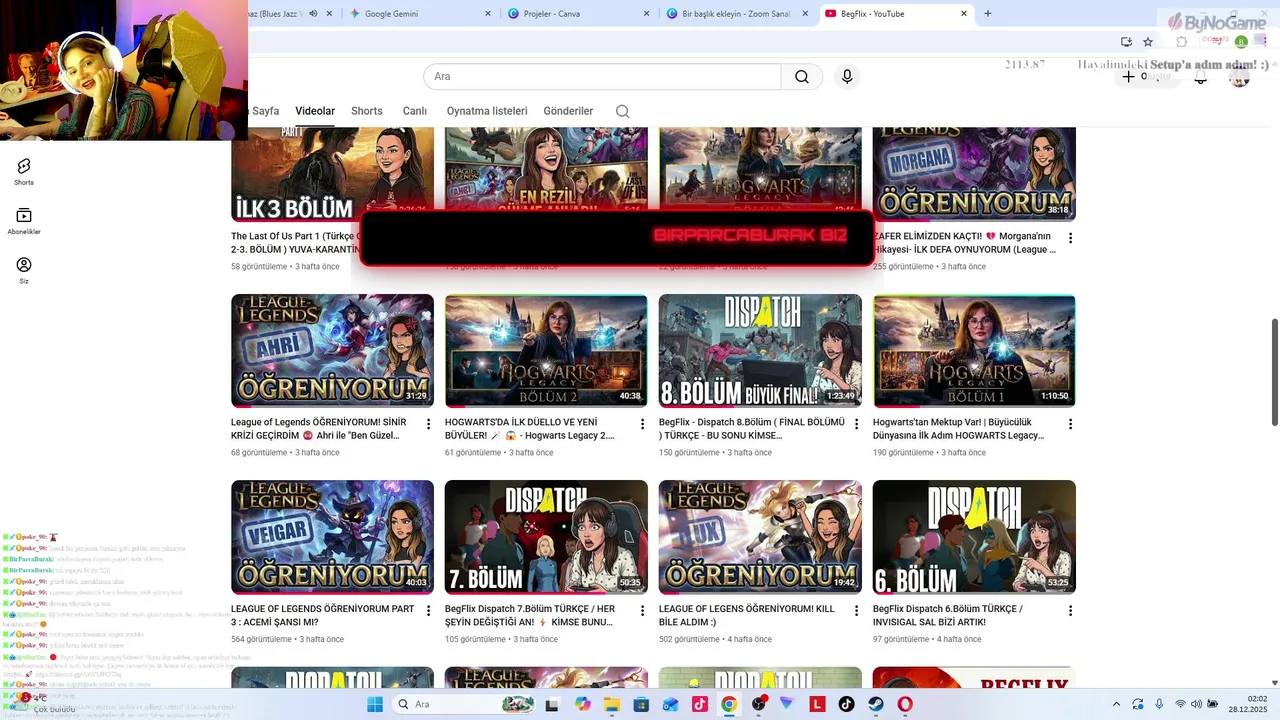Open Chrome extensions puzzle icon

point(1181,42)
